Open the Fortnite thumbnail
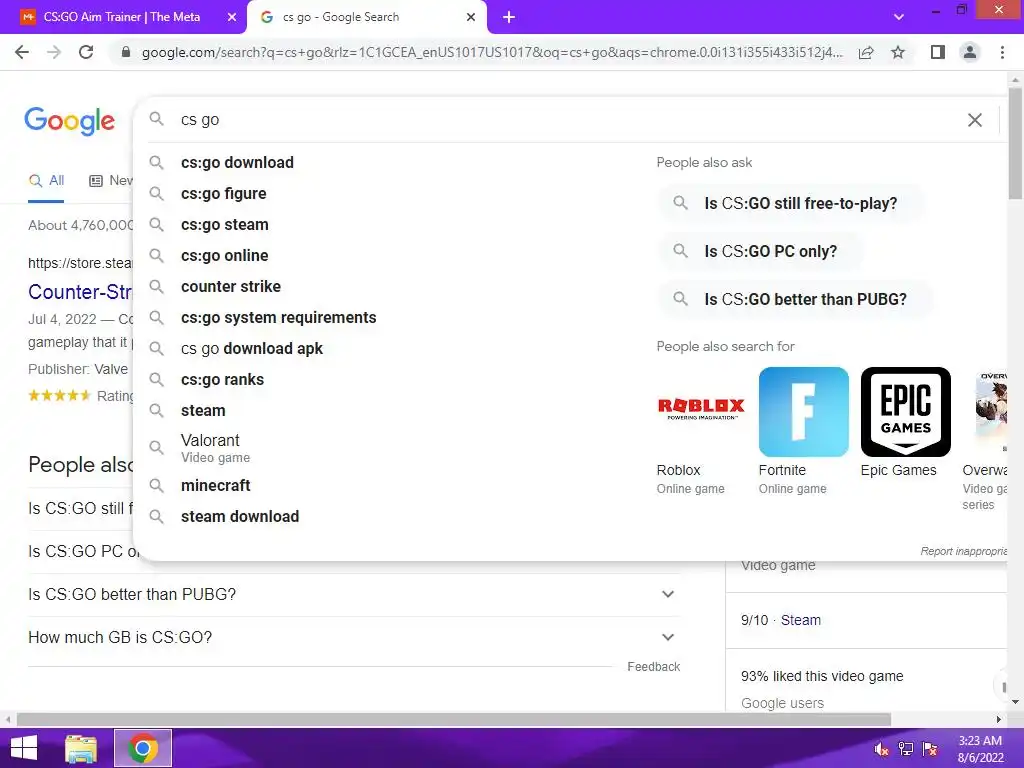Image resolution: width=1024 pixels, height=768 pixels. 804,412
